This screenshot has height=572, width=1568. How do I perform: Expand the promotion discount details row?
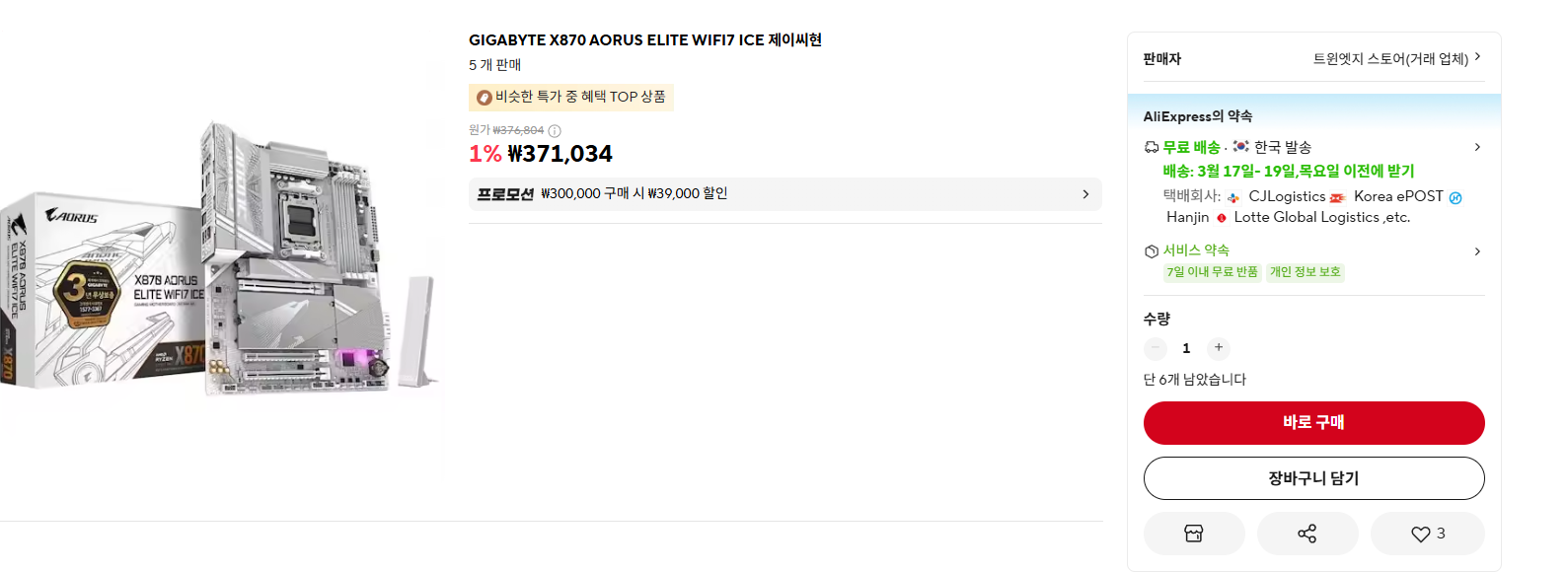point(784,194)
